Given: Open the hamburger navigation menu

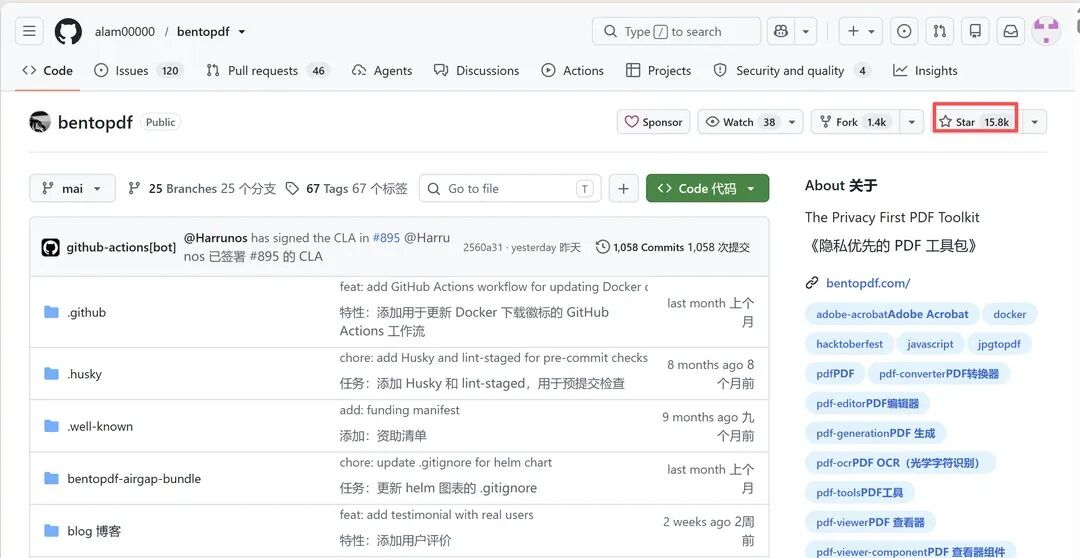Looking at the screenshot, I should point(29,32).
